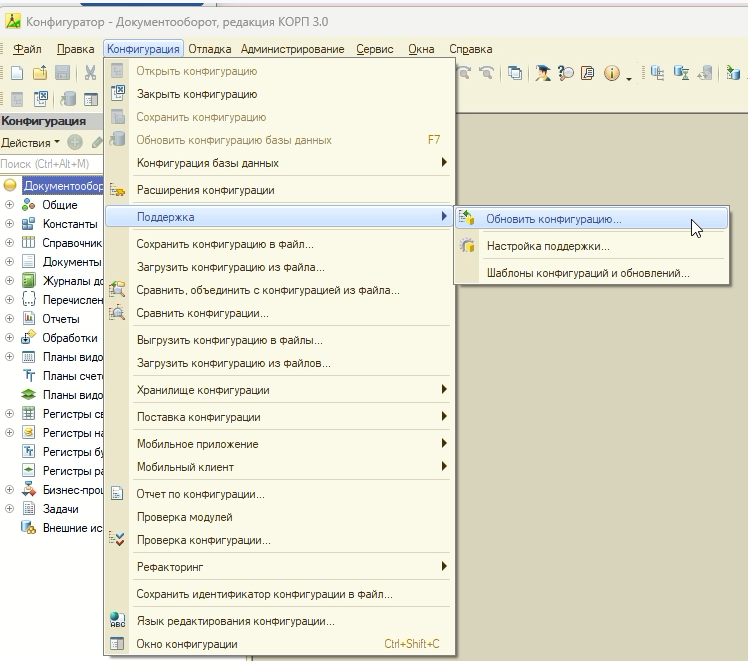Expand the Общие tree node
This screenshot has height=661, width=748.
point(9,205)
